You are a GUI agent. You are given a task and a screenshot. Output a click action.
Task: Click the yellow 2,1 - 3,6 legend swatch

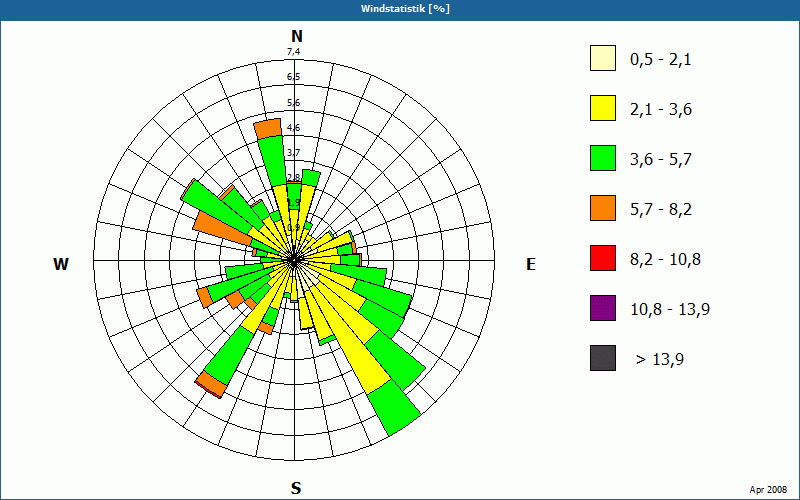603,108
